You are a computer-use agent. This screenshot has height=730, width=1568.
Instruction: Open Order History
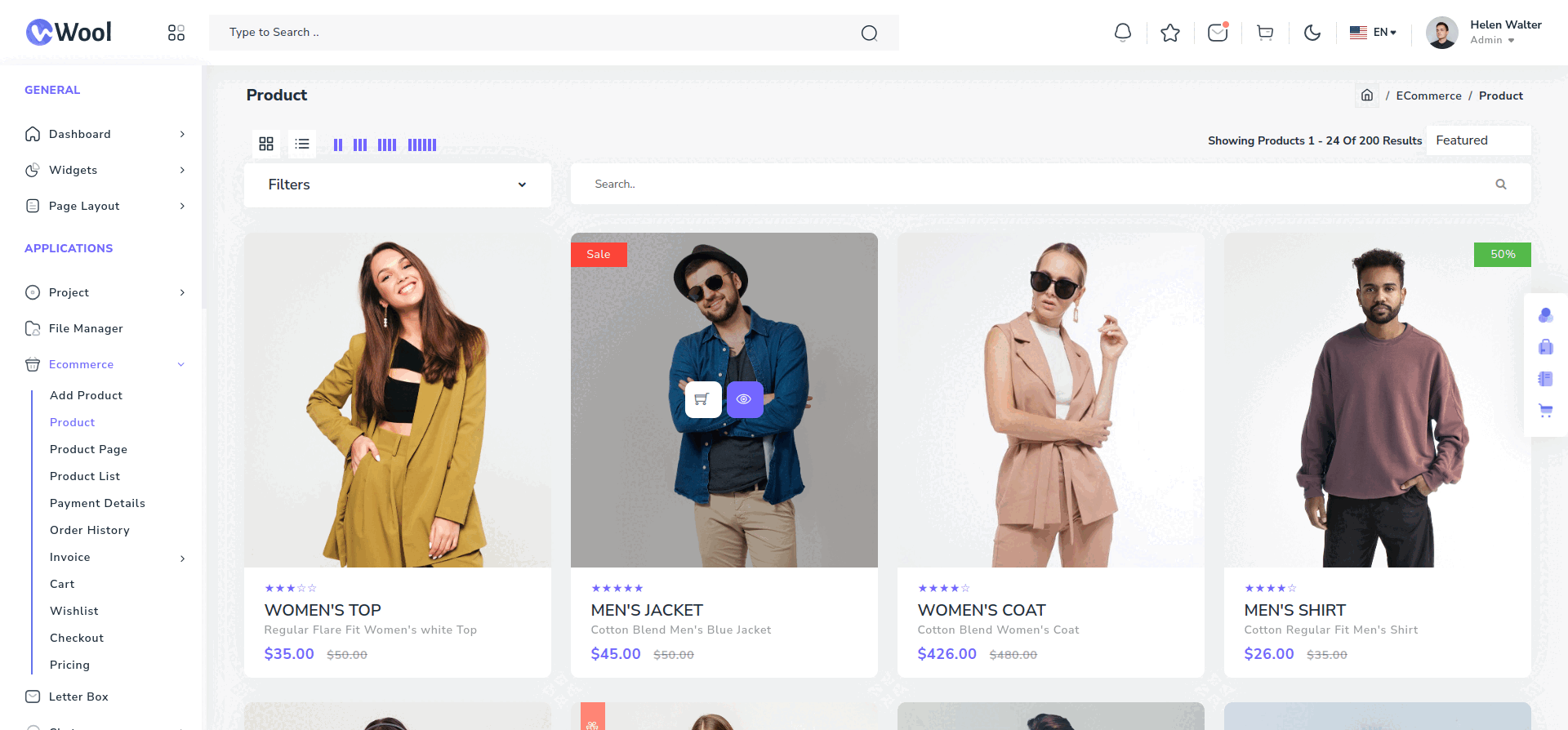click(x=90, y=530)
